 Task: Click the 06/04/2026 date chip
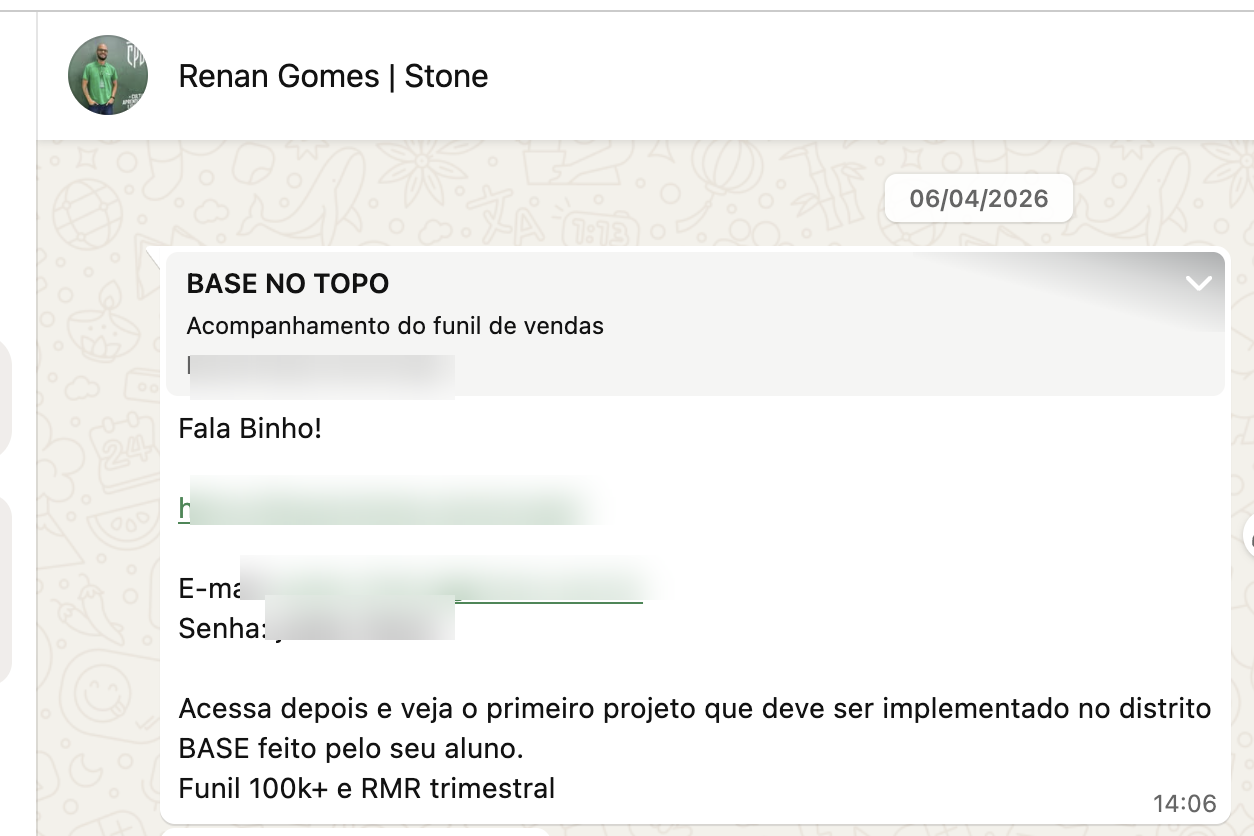click(x=978, y=197)
